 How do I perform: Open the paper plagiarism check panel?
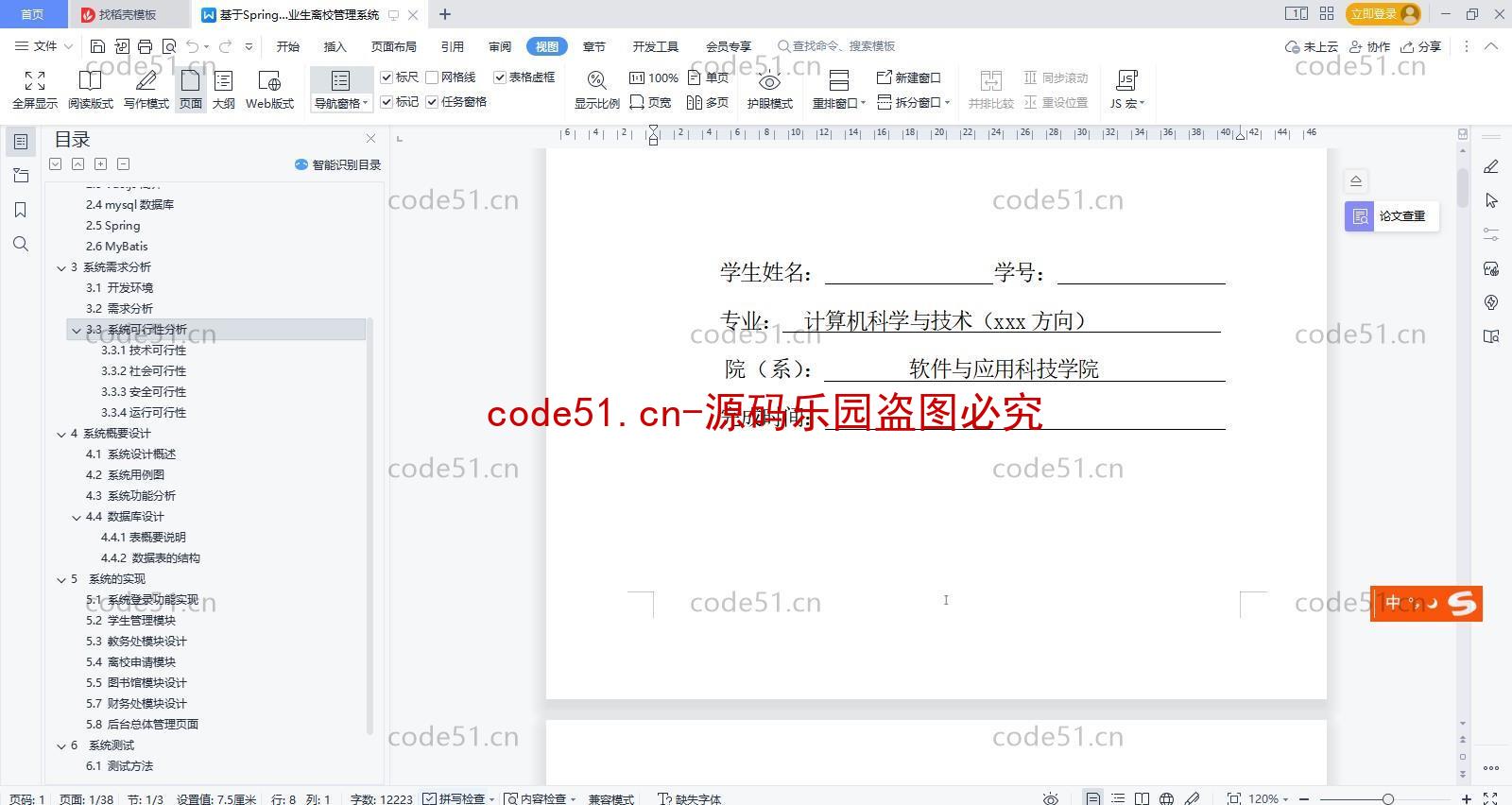1391,216
